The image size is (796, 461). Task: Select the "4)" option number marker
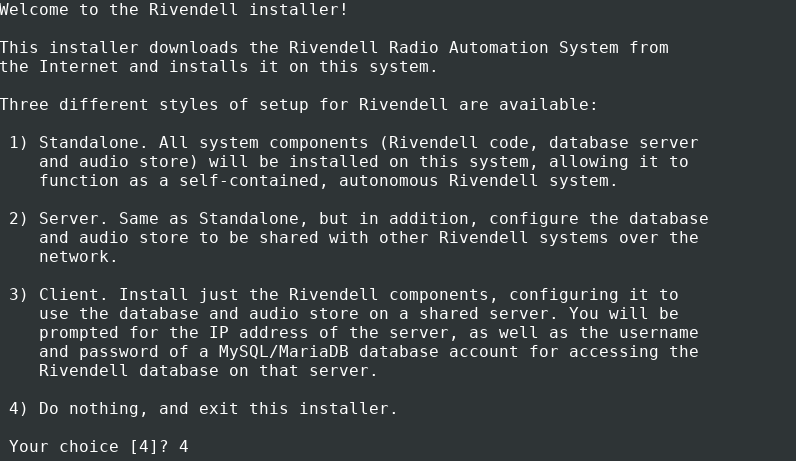(19, 408)
